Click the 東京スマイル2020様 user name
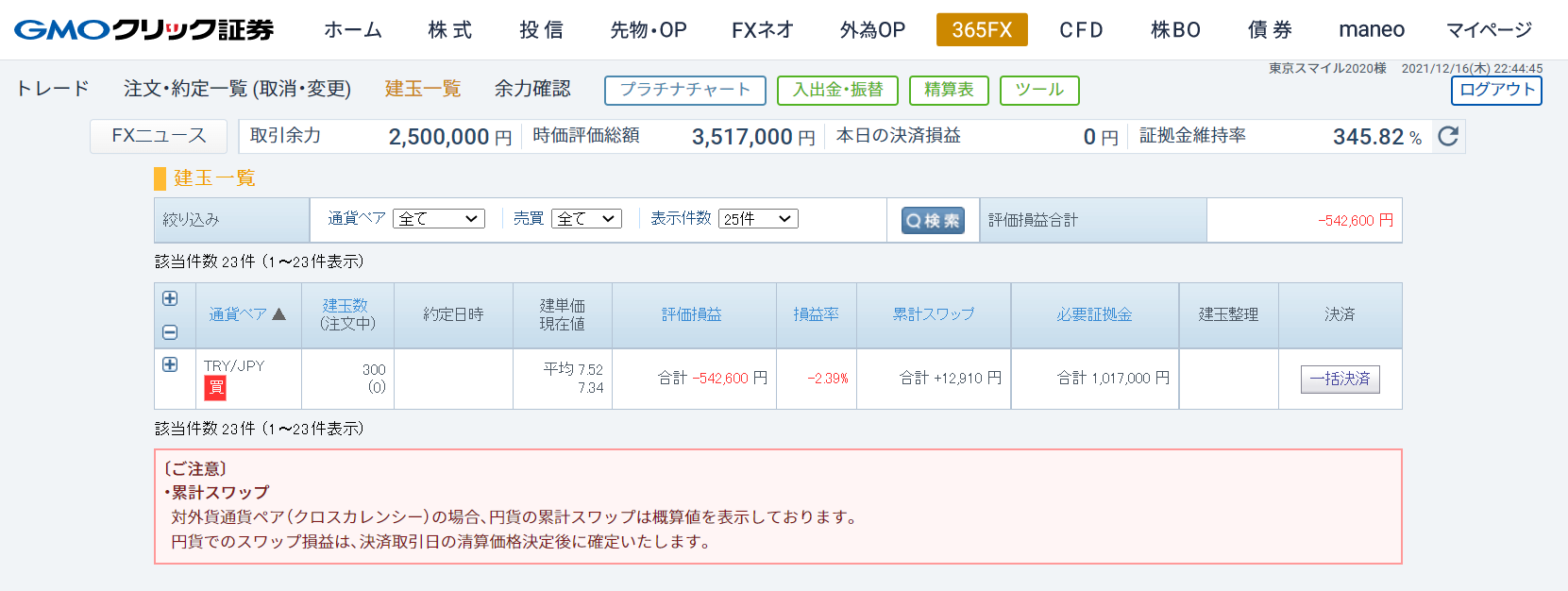The height and width of the screenshot is (591, 1568). pyautogui.click(x=1327, y=68)
